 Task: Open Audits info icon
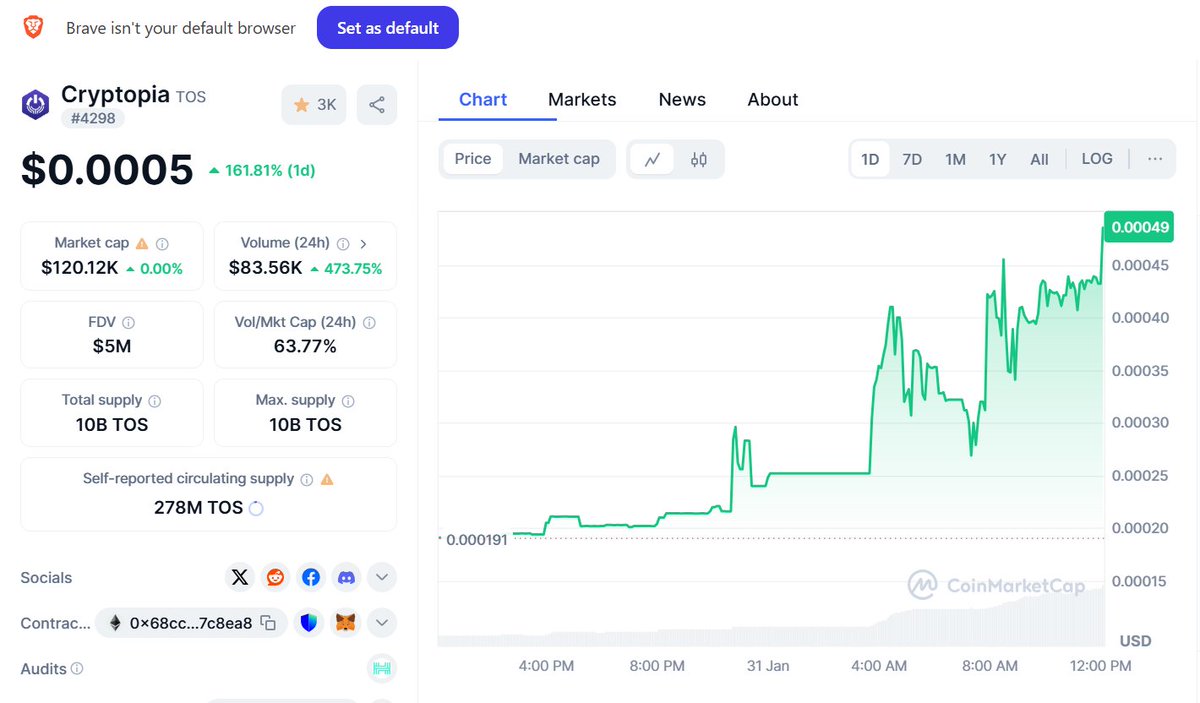(x=77, y=668)
